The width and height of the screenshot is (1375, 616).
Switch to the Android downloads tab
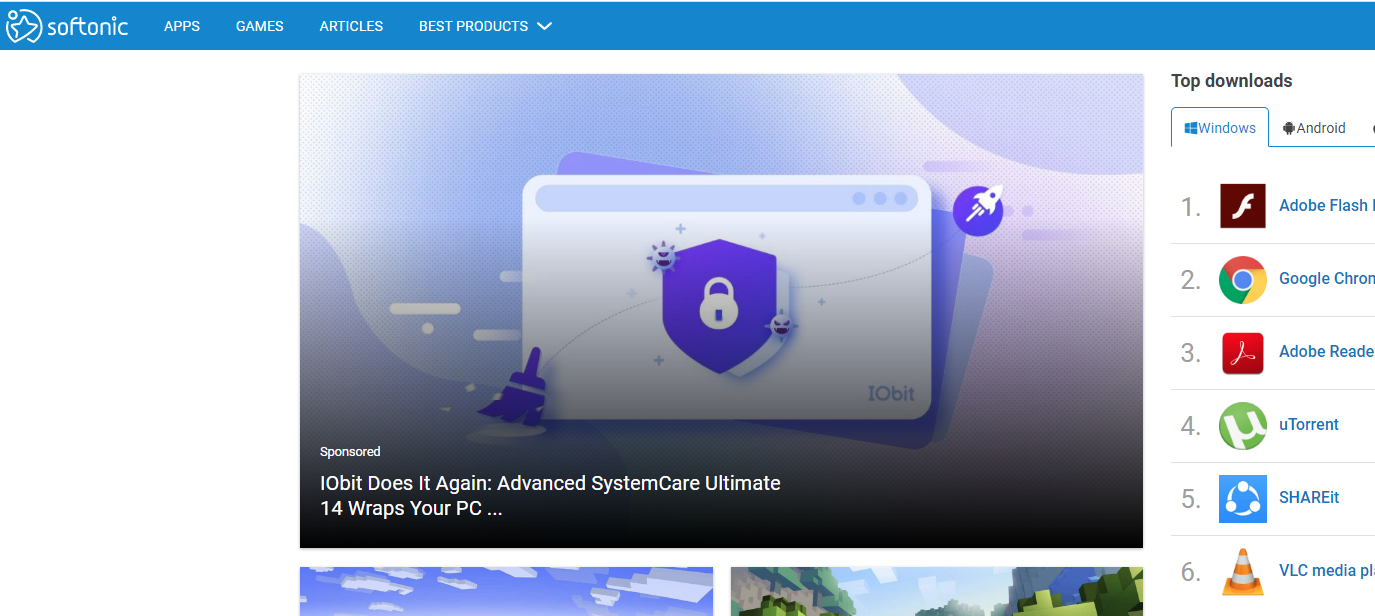tap(1314, 128)
